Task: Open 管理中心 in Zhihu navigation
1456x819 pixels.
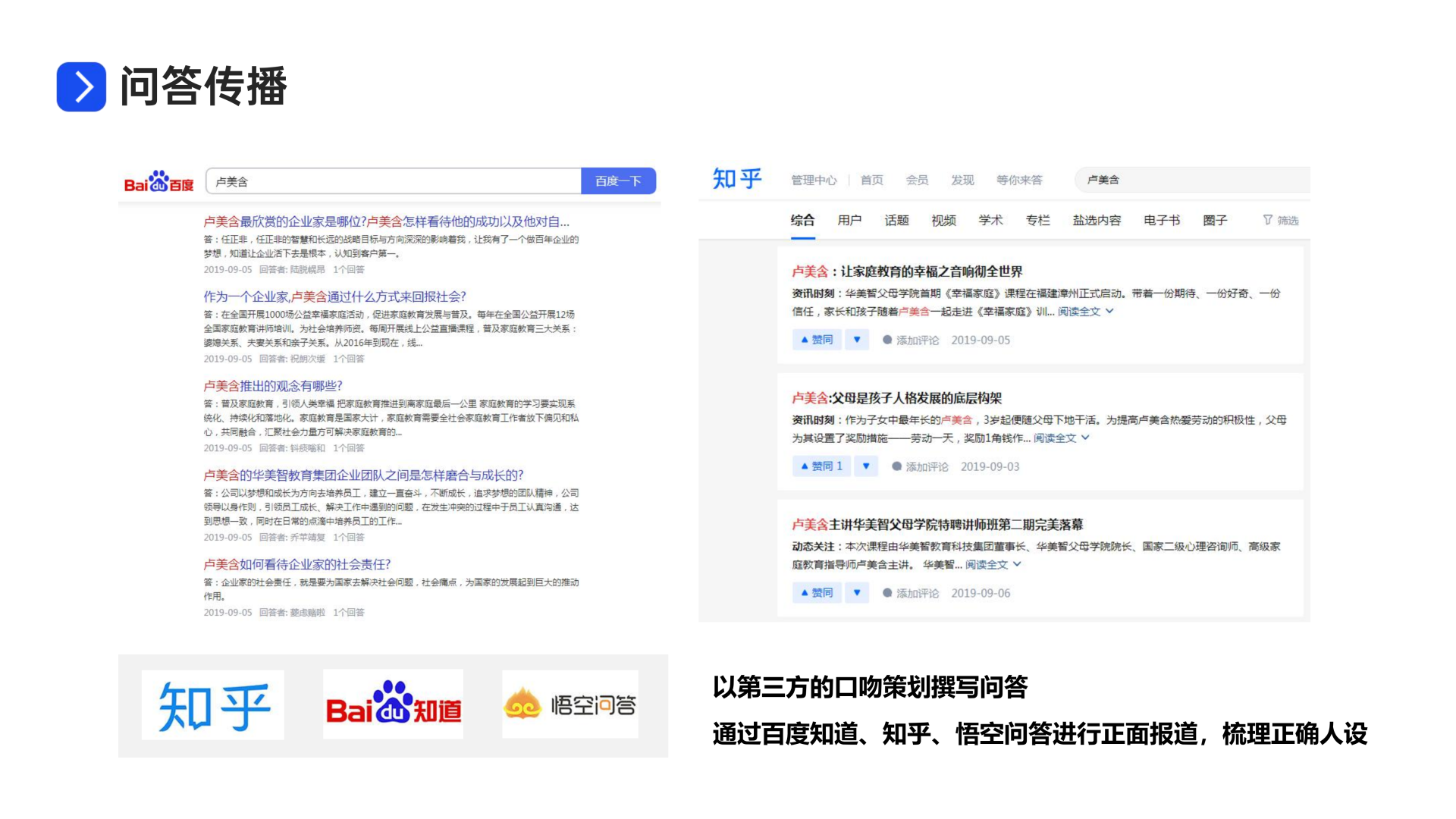Action: pos(814,180)
